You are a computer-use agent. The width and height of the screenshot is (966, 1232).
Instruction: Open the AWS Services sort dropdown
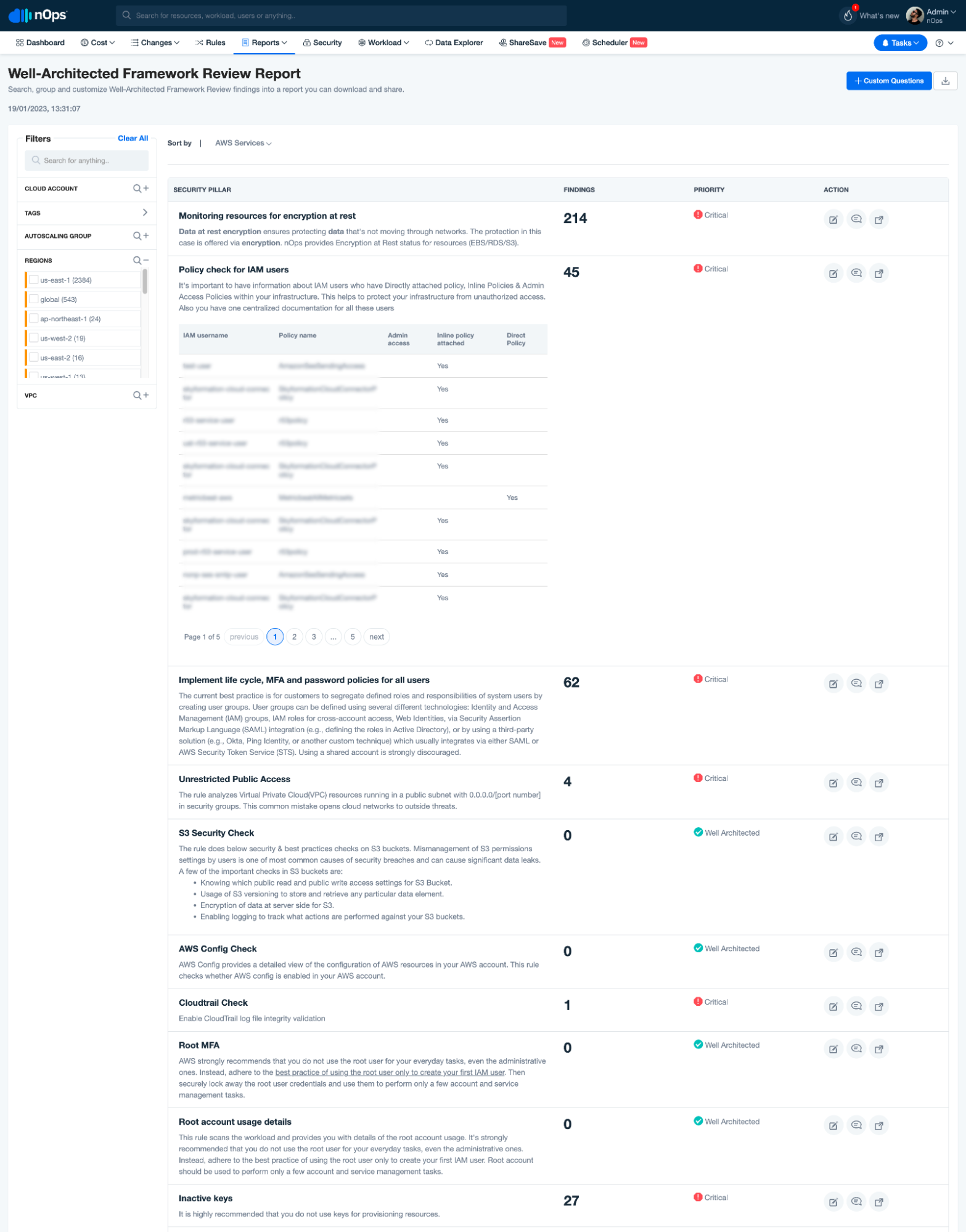[x=243, y=143]
